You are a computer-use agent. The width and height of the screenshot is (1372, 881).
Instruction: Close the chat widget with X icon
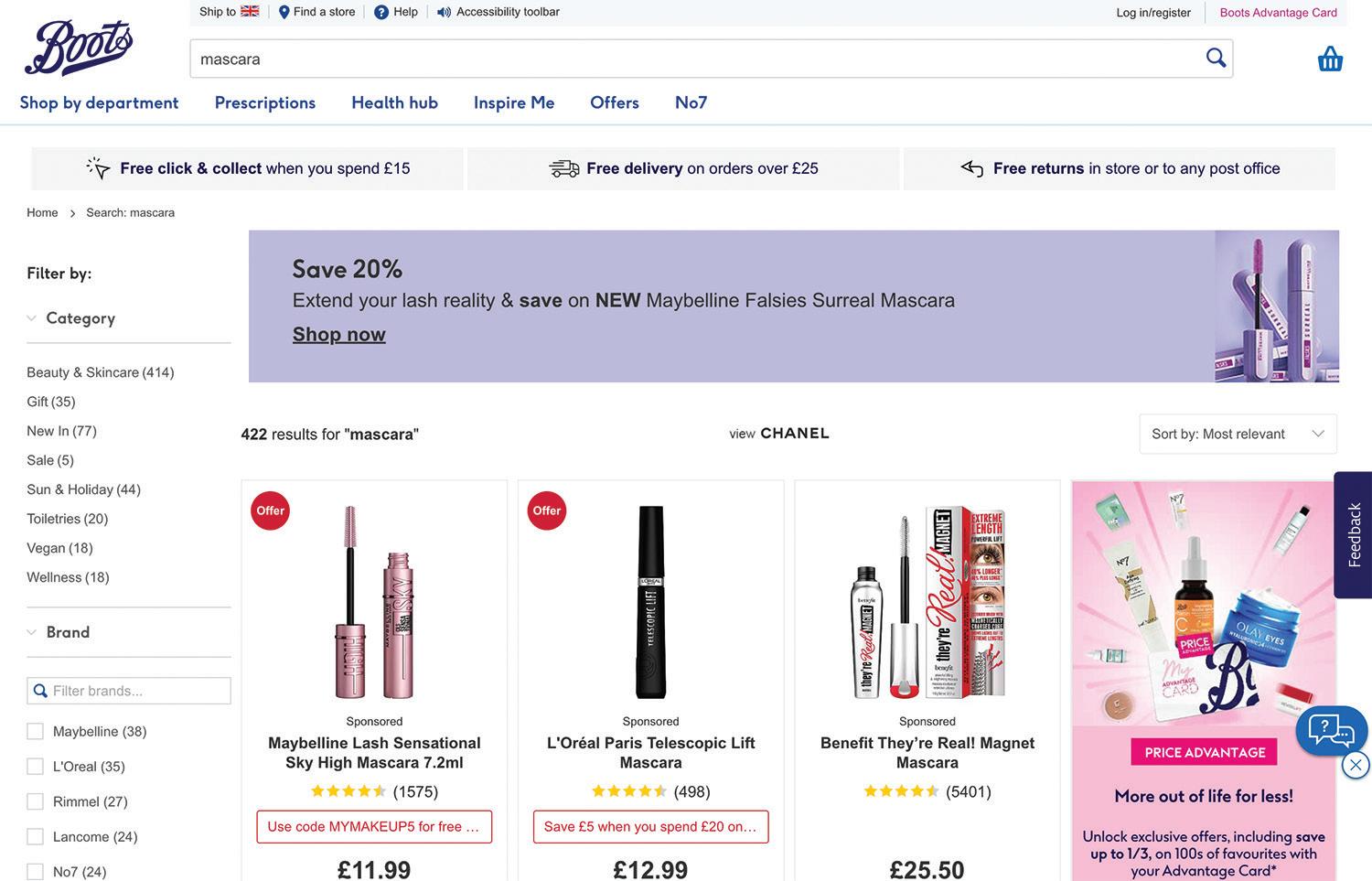1356,765
